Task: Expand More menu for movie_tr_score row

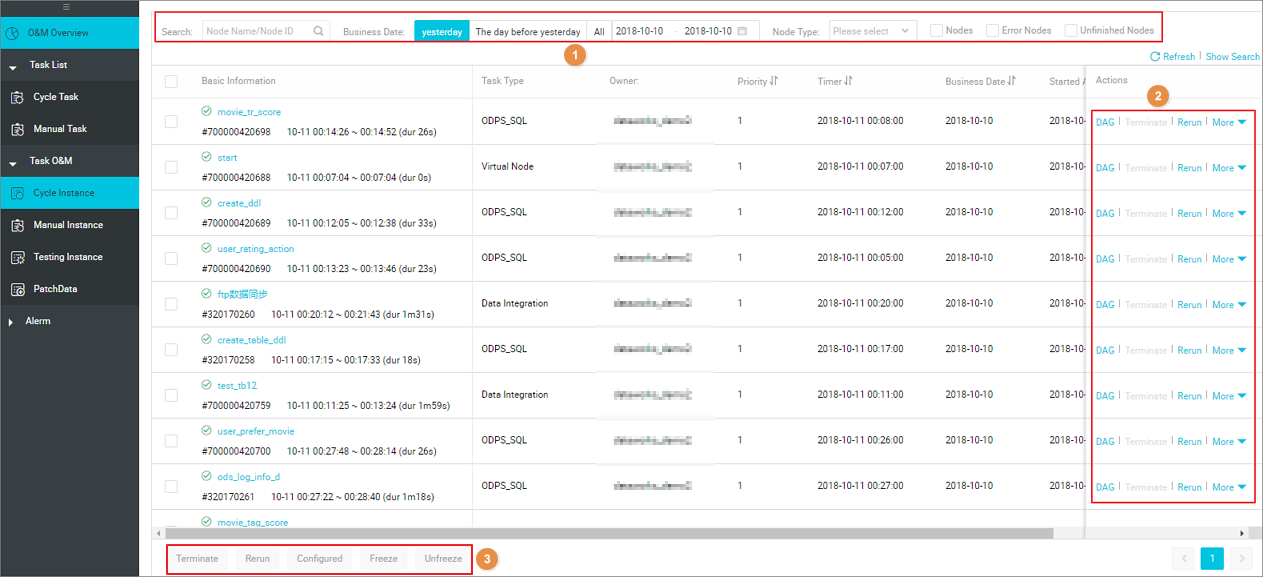Action: point(1229,123)
